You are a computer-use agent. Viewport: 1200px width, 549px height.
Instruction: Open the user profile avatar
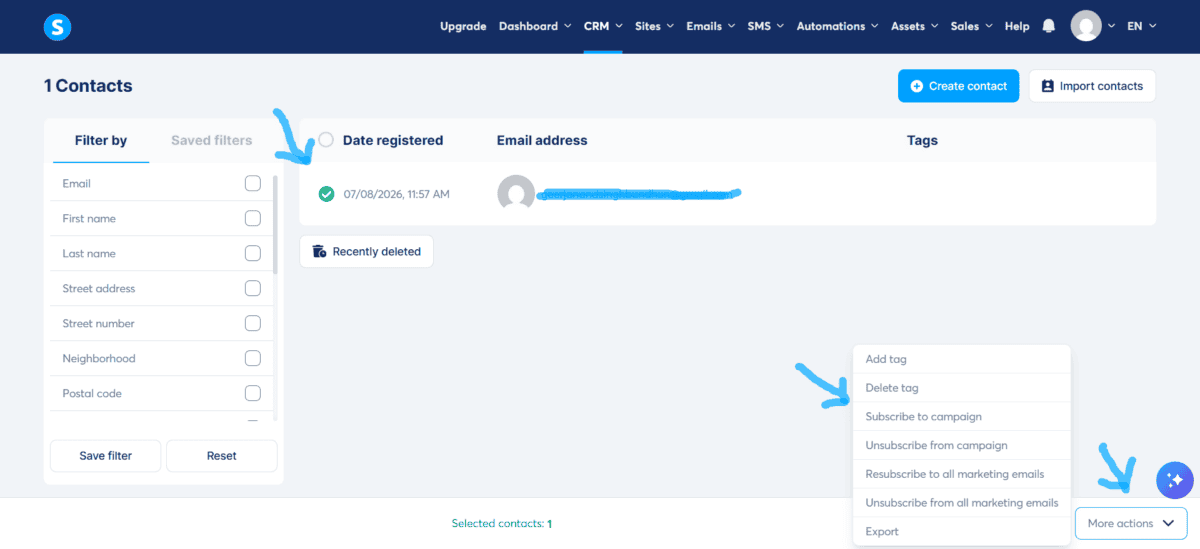tap(1086, 26)
